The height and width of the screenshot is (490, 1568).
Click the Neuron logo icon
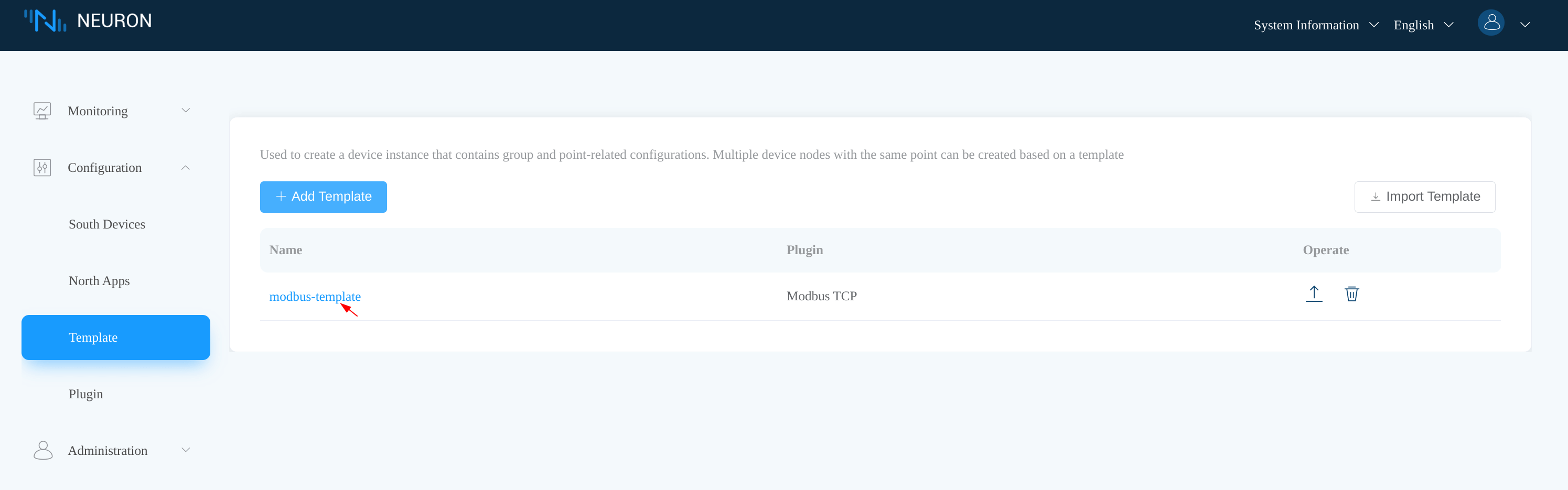pyautogui.click(x=45, y=20)
